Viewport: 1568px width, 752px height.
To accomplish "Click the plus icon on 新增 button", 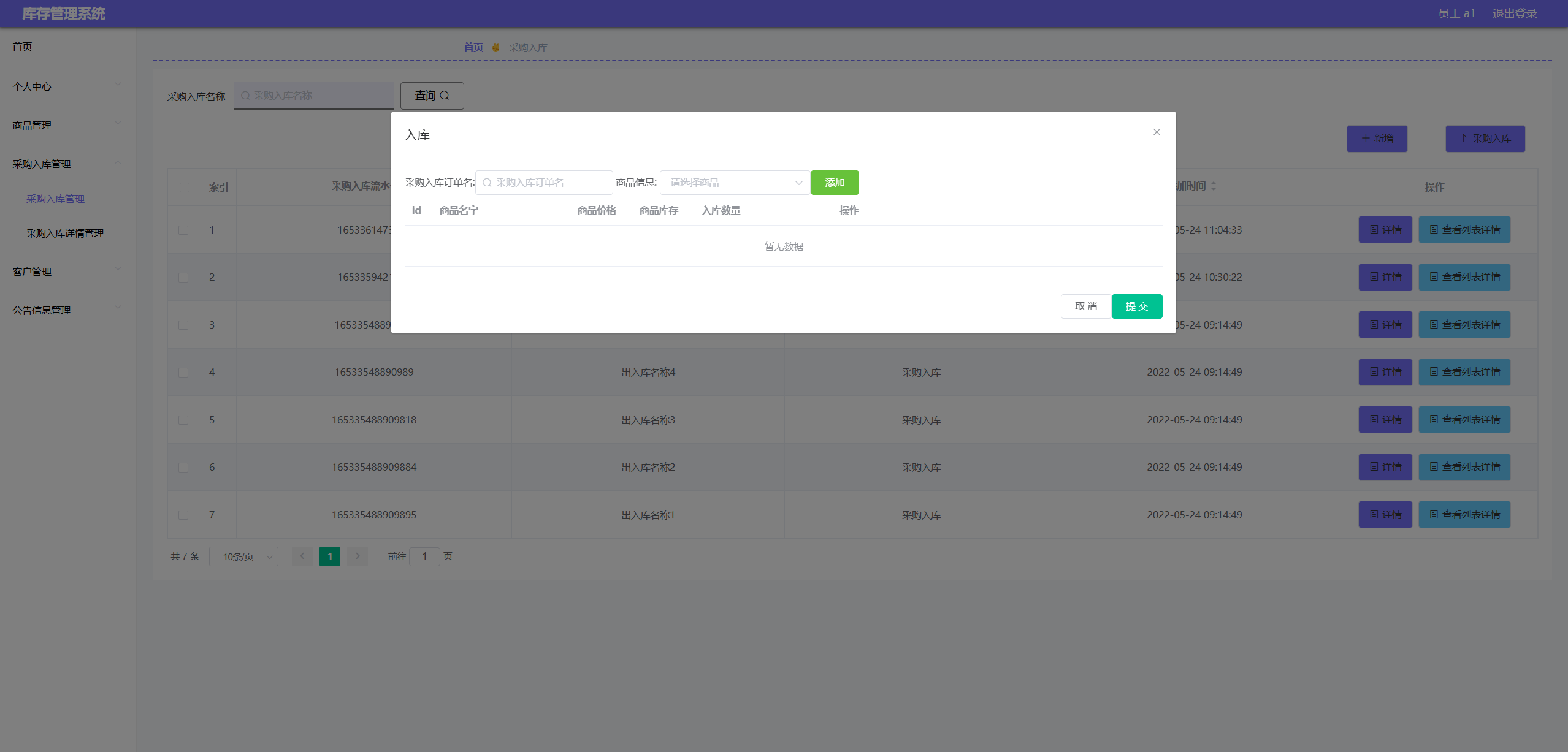I will click(x=1366, y=139).
